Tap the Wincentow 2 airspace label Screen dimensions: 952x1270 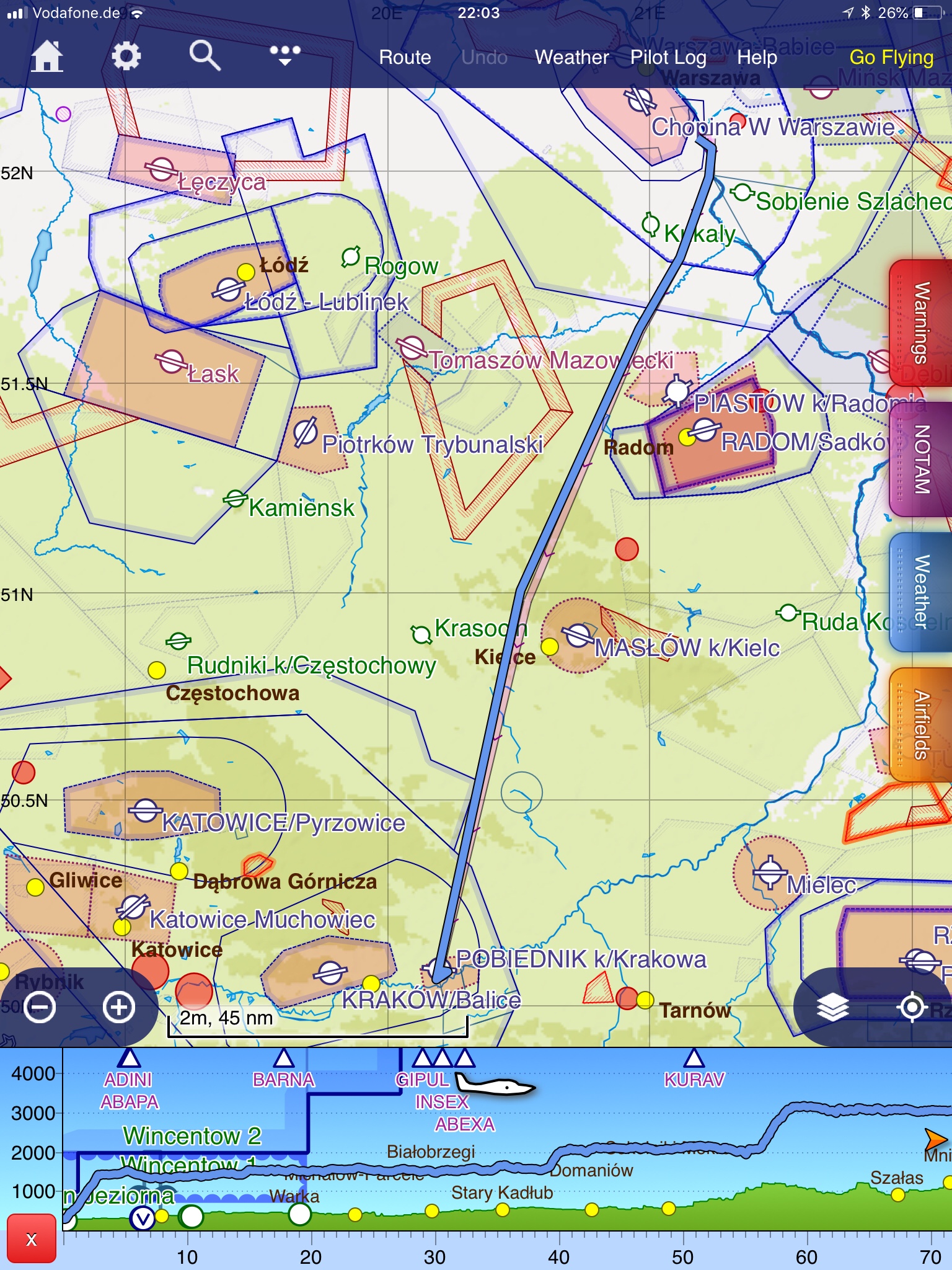(192, 1135)
